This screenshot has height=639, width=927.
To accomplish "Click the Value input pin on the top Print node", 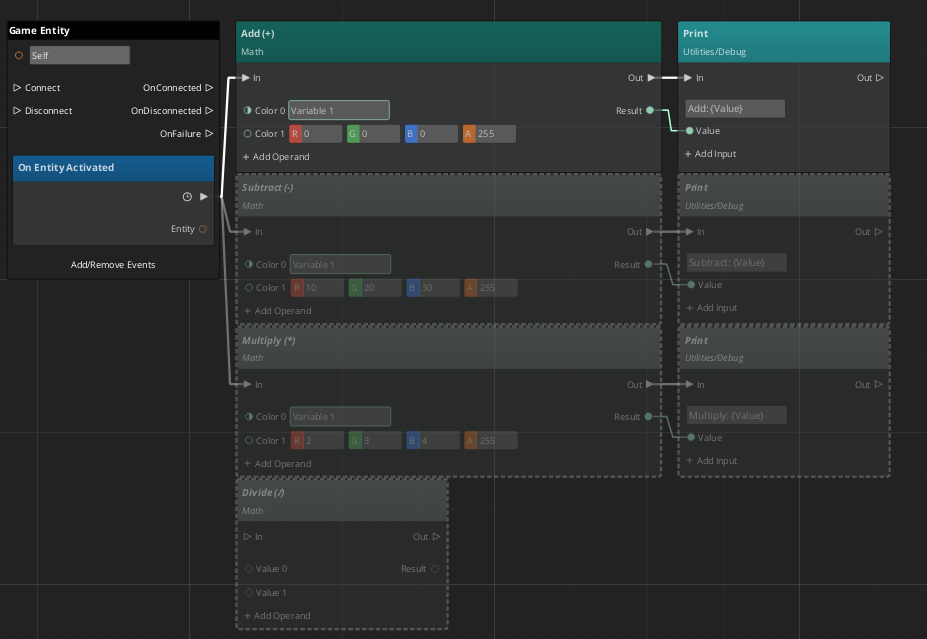I will [x=689, y=129].
